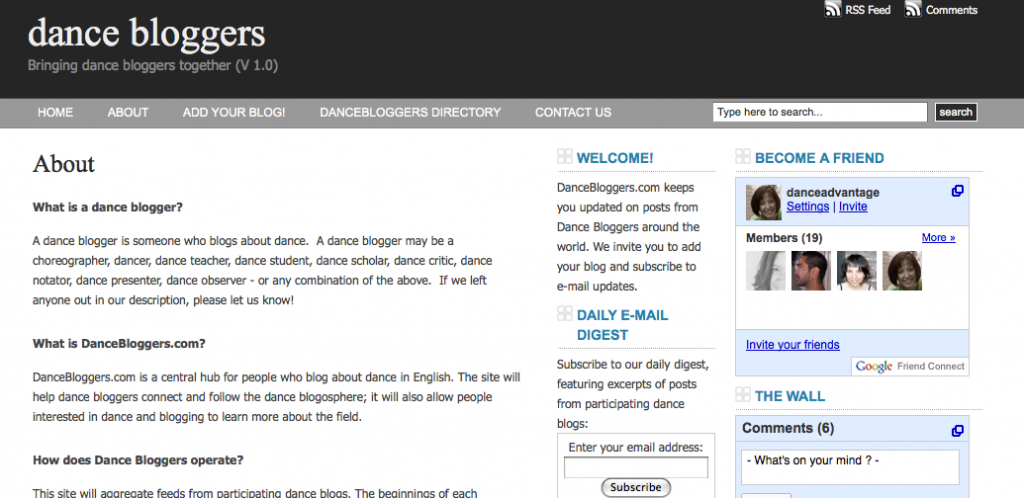Click the WELCOME! widget grid icon
Screen dimensions: 1024x498
(x=564, y=157)
